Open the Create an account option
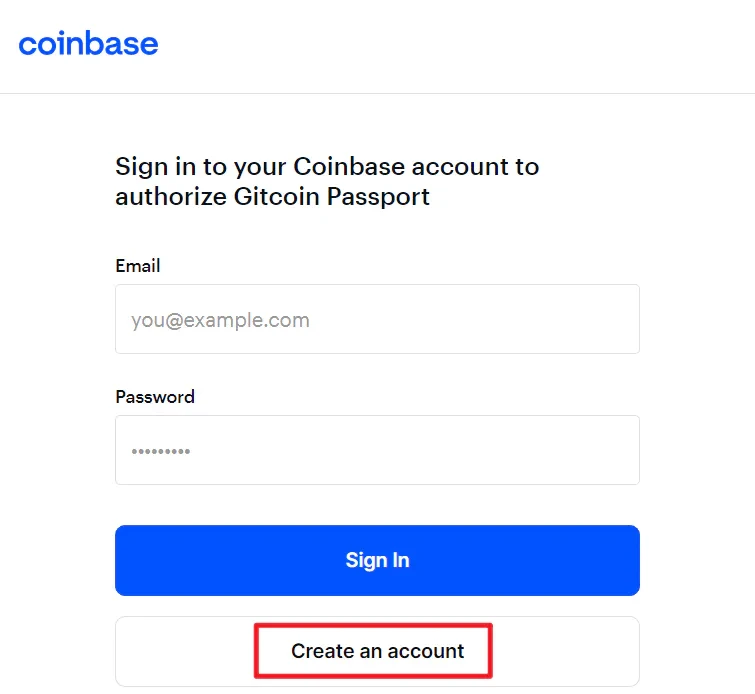 coord(377,651)
